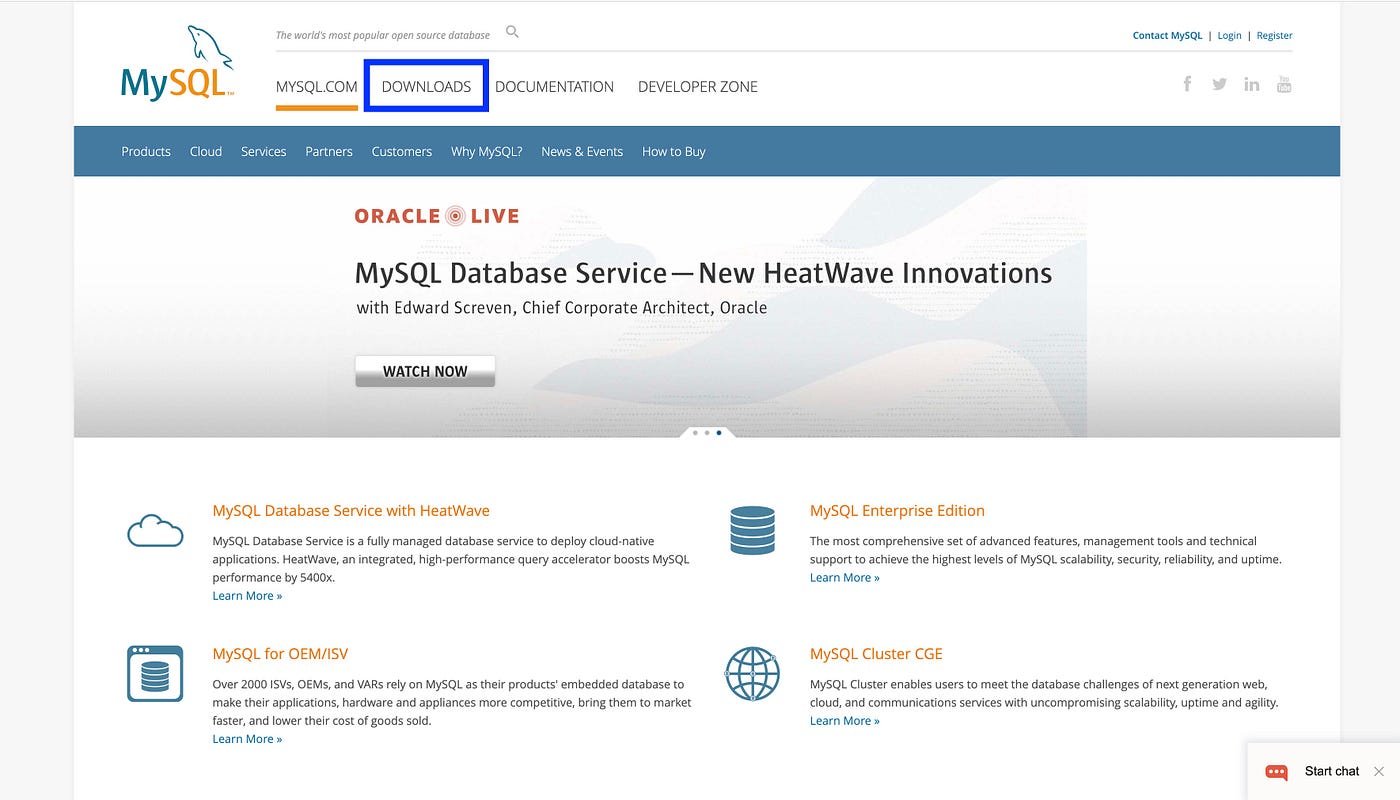Click the red chat bubble icon

click(x=1276, y=772)
